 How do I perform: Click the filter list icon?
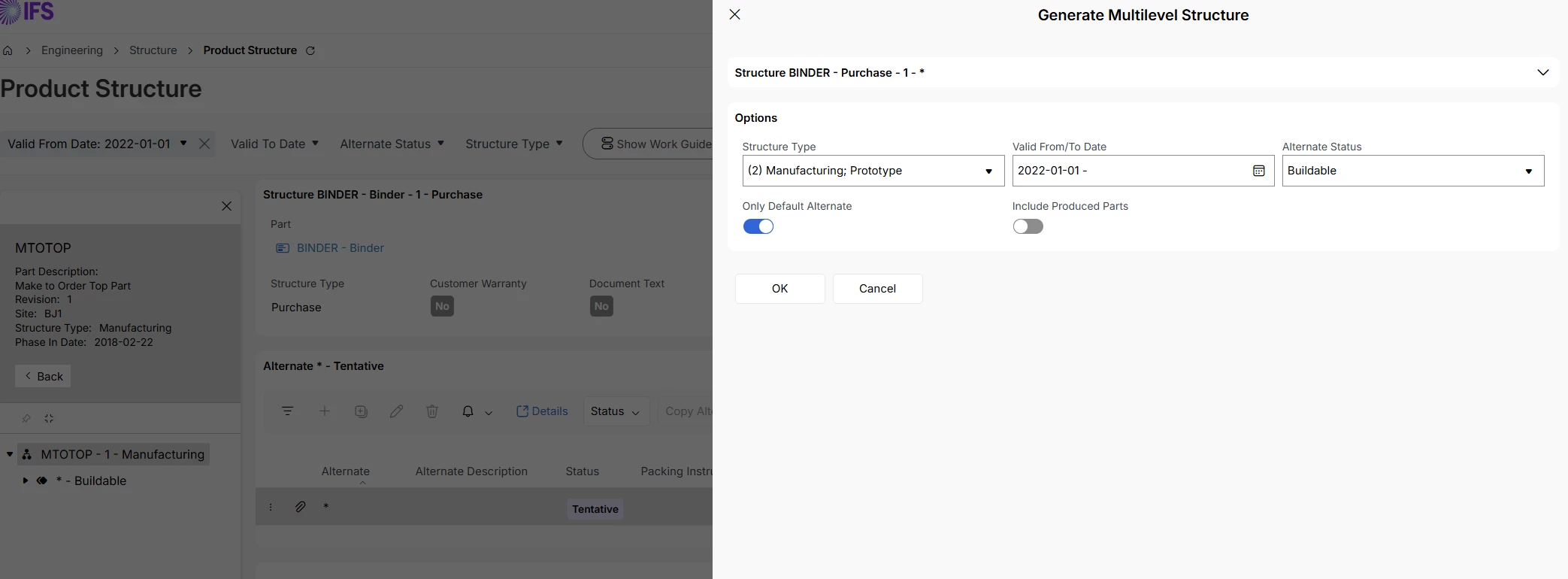(287, 411)
